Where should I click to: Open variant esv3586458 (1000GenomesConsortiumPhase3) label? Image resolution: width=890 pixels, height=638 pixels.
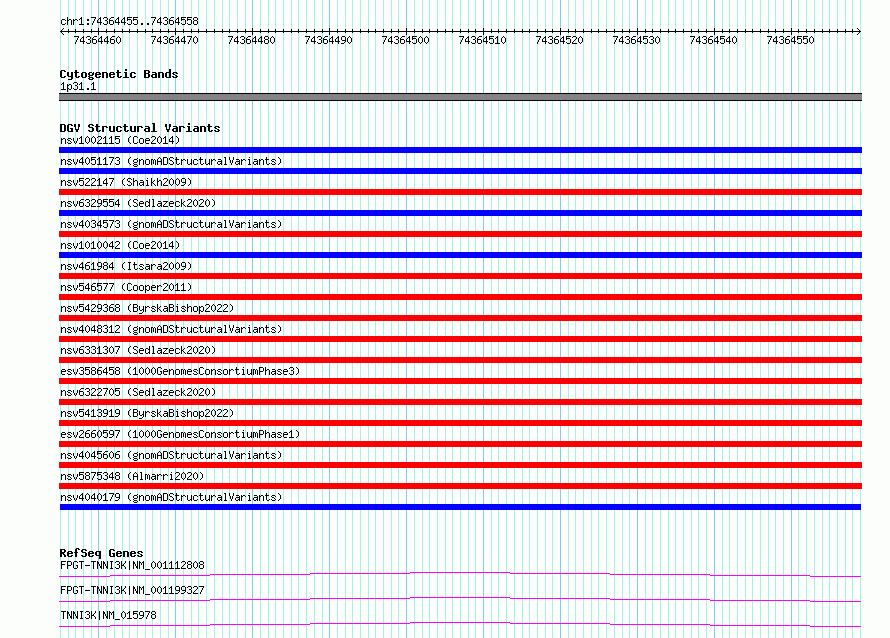point(180,371)
